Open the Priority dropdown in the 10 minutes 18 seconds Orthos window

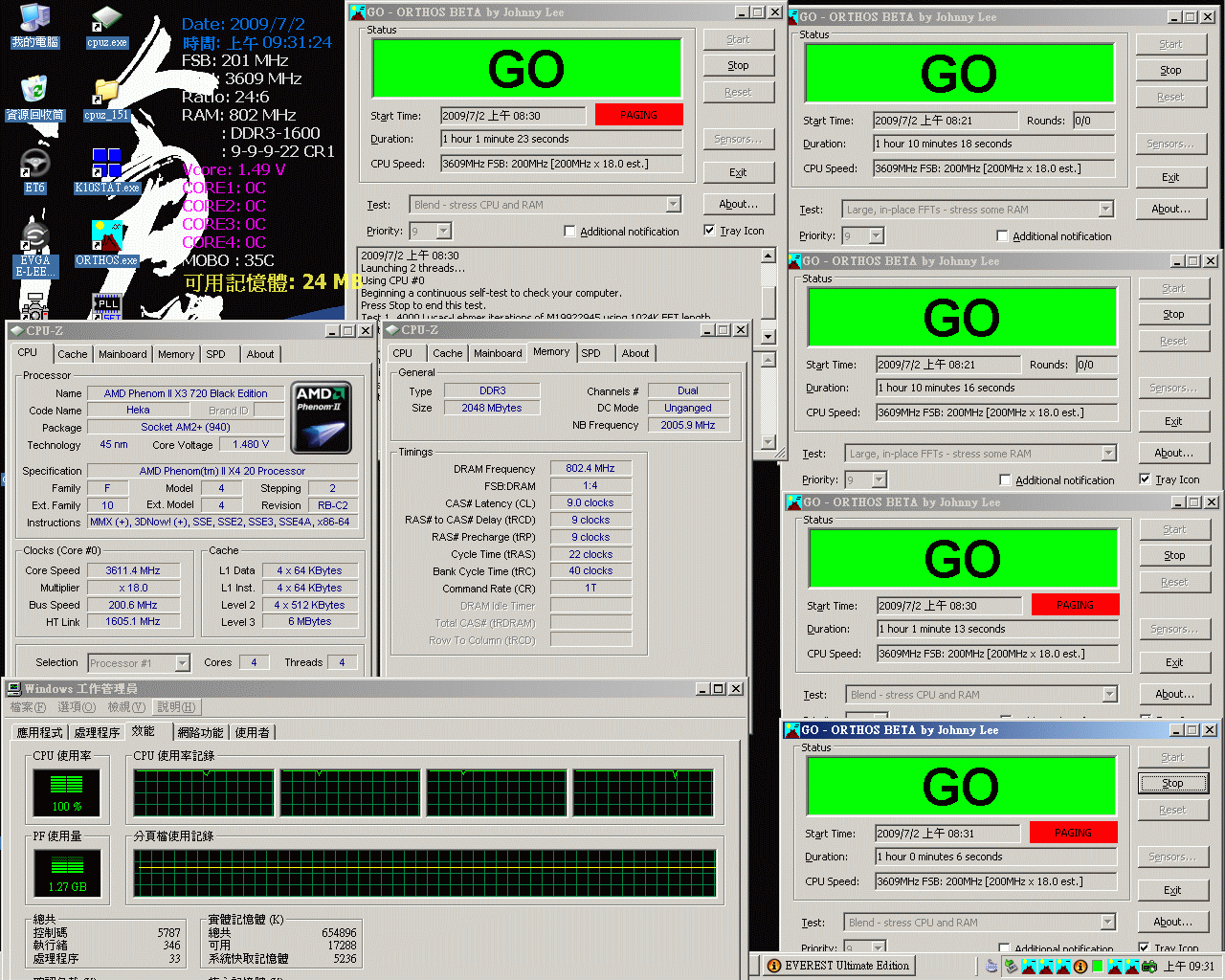pyautogui.click(x=876, y=236)
